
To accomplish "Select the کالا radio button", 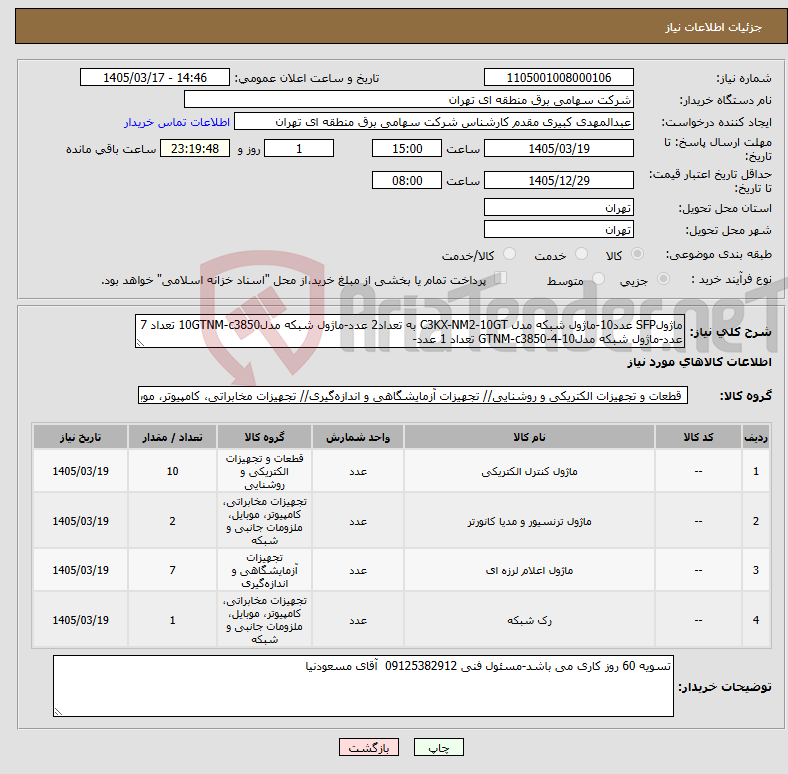I will click(637, 254).
